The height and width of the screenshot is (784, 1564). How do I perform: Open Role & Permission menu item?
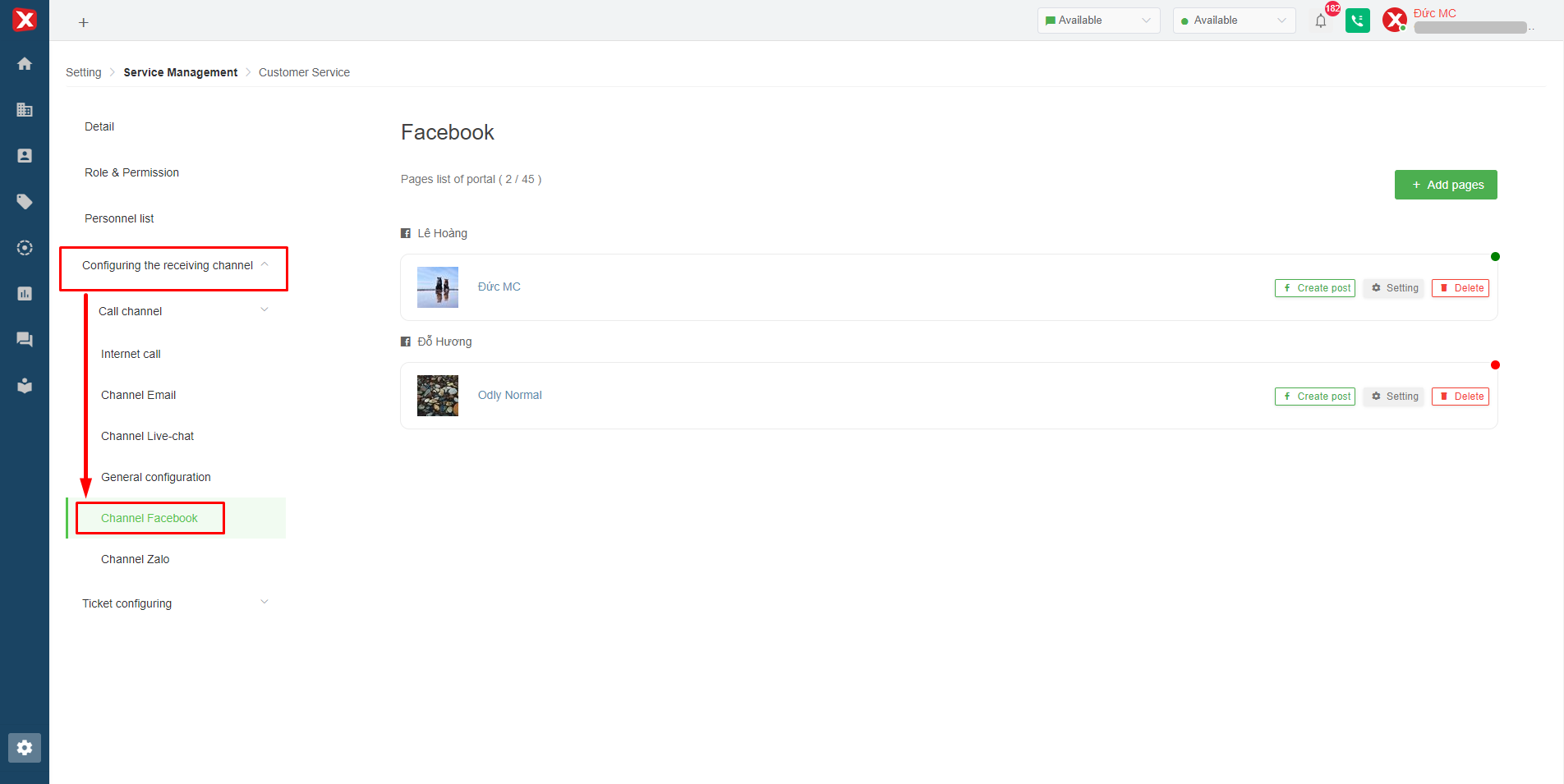pyautogui.click(x=131, y=172)
